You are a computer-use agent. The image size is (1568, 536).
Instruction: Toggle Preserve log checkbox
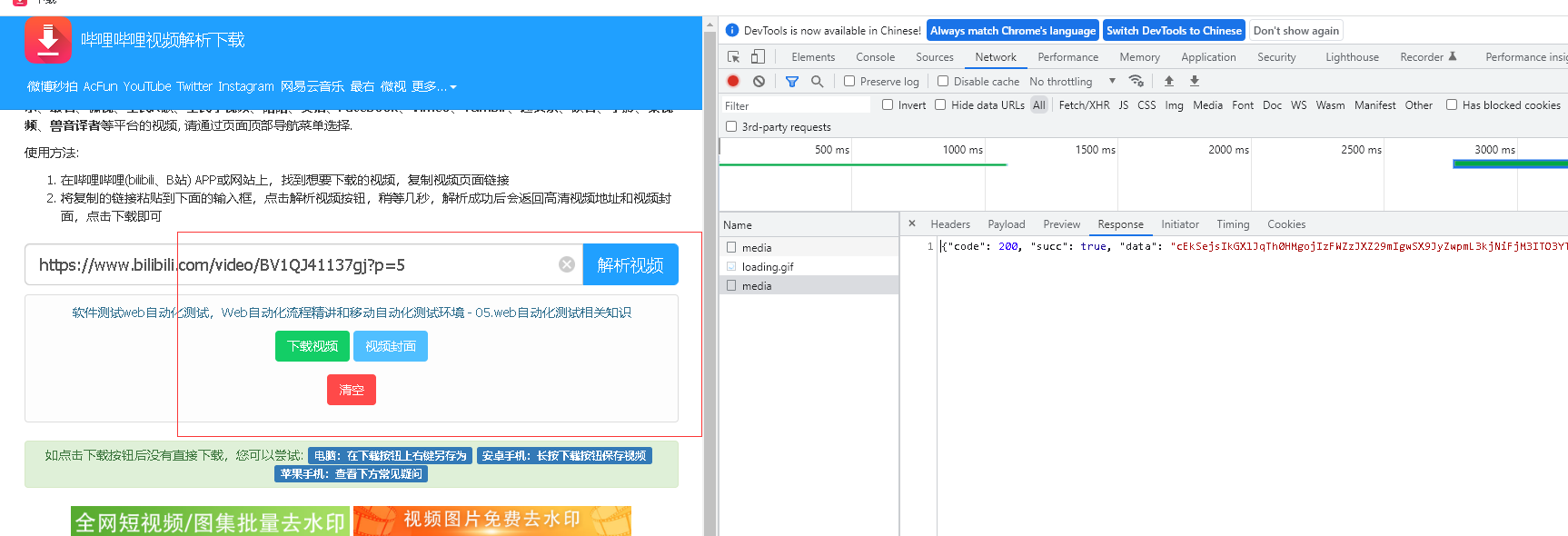(849, 81)
